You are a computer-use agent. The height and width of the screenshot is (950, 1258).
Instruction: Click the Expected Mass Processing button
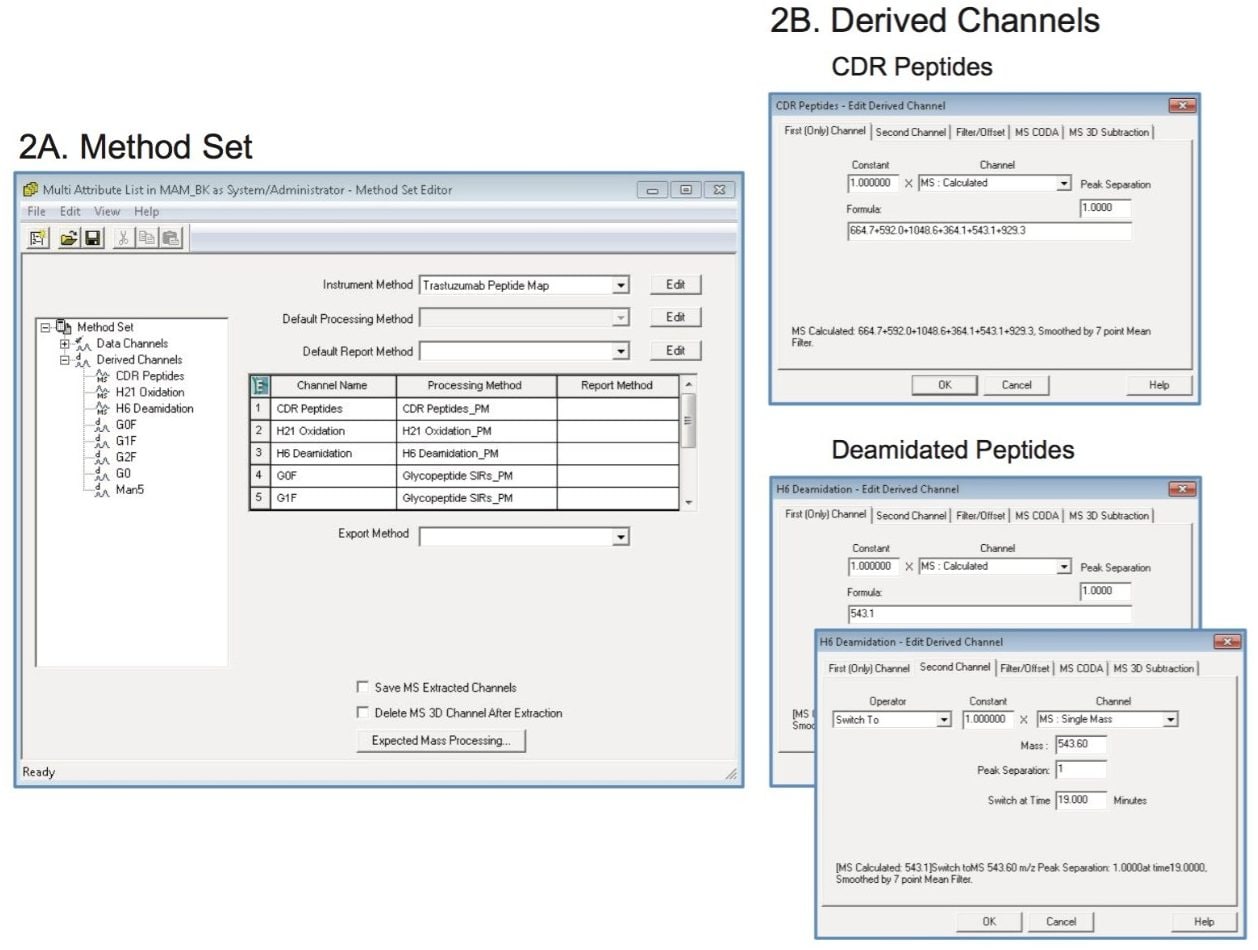point(441,741)
